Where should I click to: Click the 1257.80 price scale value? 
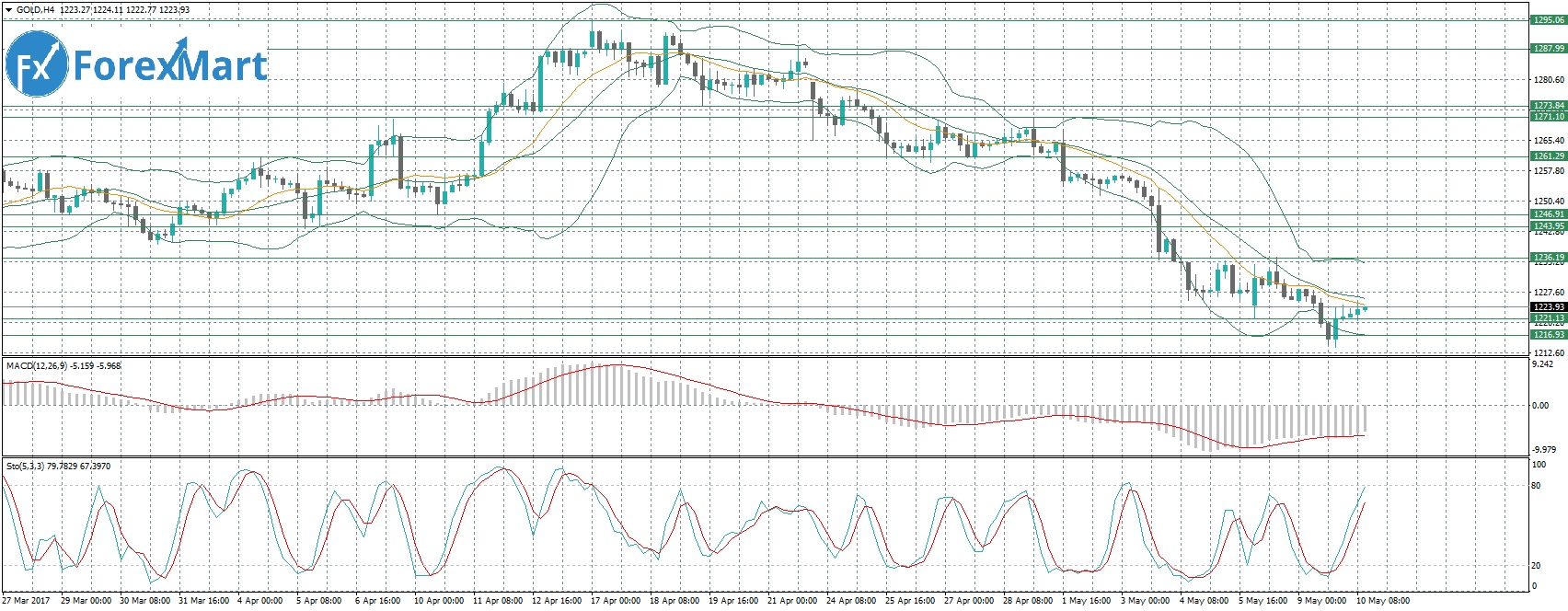(1548, 170)
